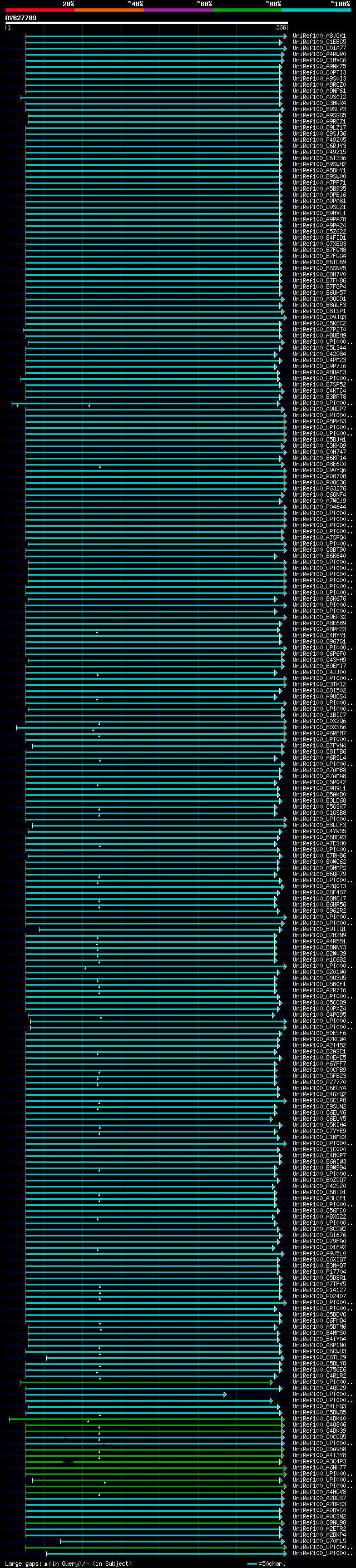Select hit label UniRef100_Q9NU98

tap(319, 1522)
